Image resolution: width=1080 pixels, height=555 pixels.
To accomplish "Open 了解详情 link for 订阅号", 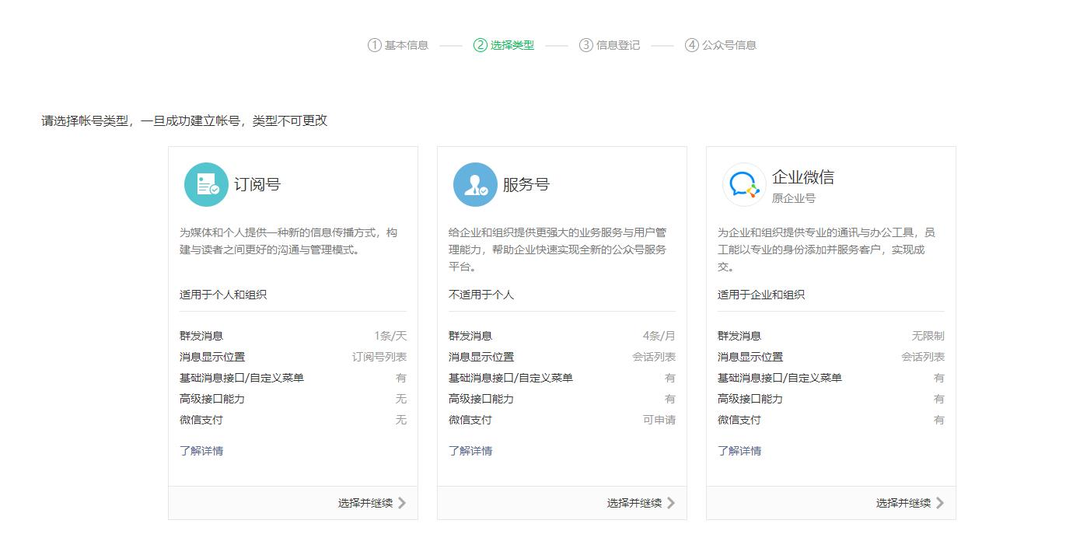I will 201,451.
